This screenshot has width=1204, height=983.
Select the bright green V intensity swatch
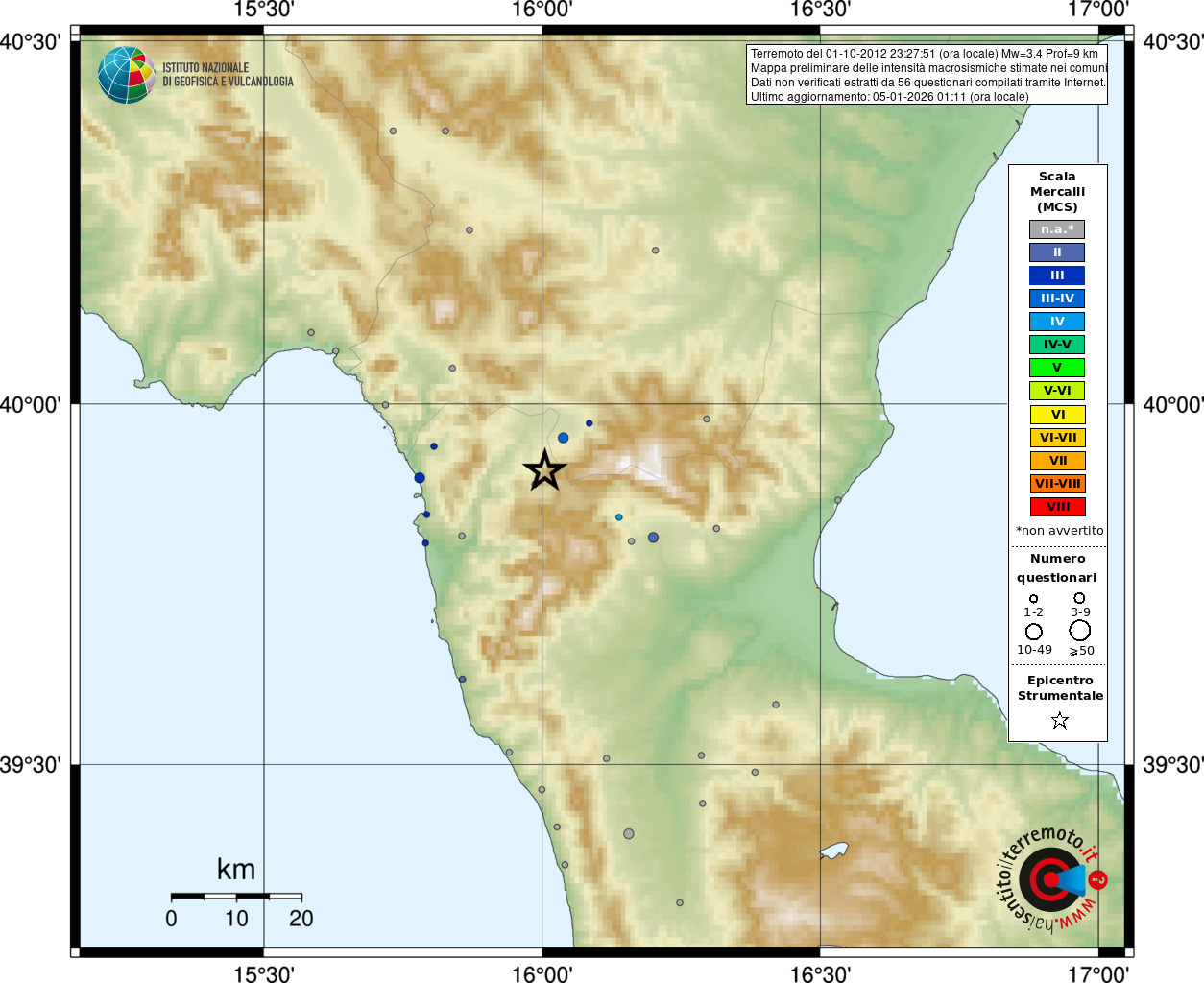(1057, 368)
